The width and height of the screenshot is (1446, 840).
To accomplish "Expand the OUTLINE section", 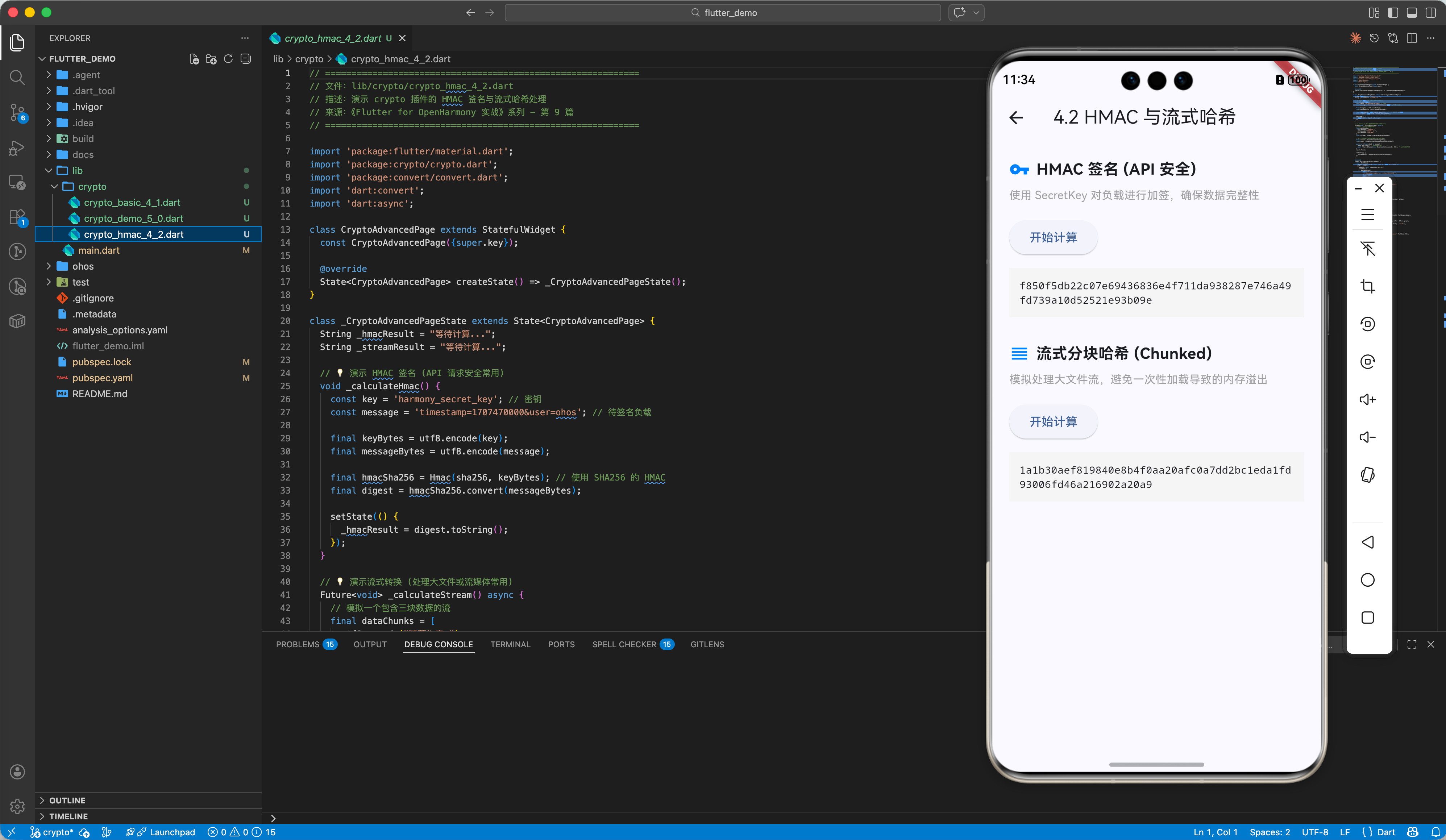I will (67, 800).
